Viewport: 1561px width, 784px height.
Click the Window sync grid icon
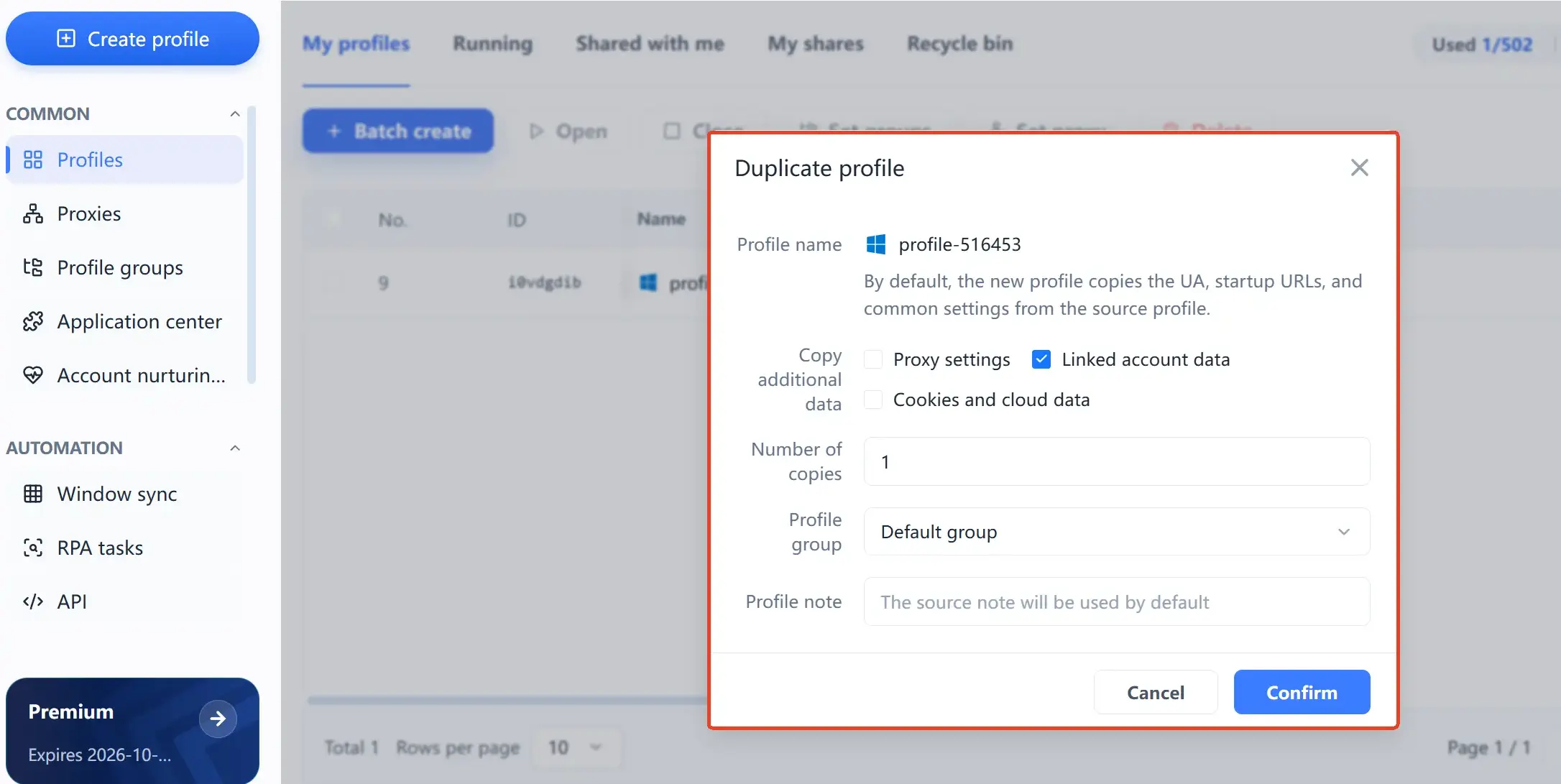(x=33, y=494)
